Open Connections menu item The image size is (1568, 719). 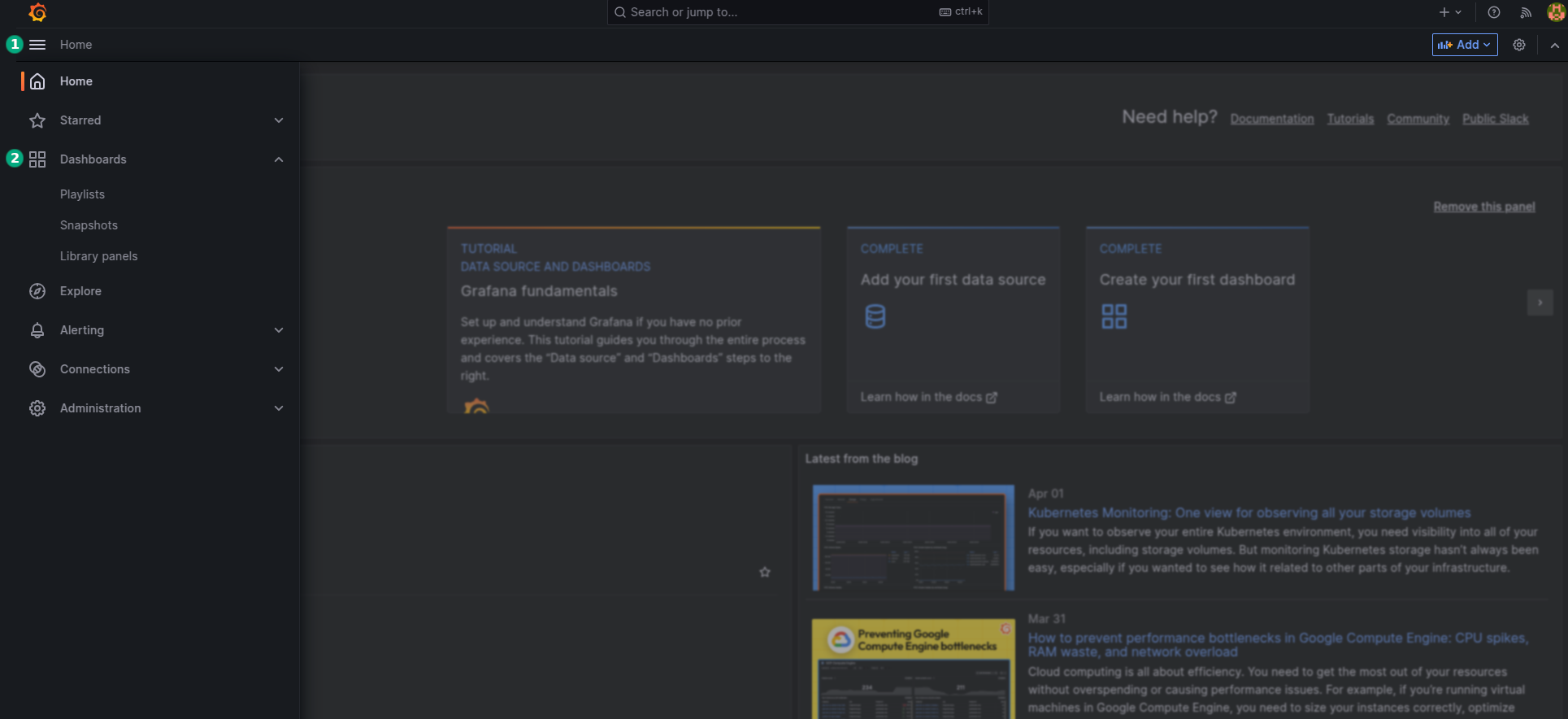[94, 369]
